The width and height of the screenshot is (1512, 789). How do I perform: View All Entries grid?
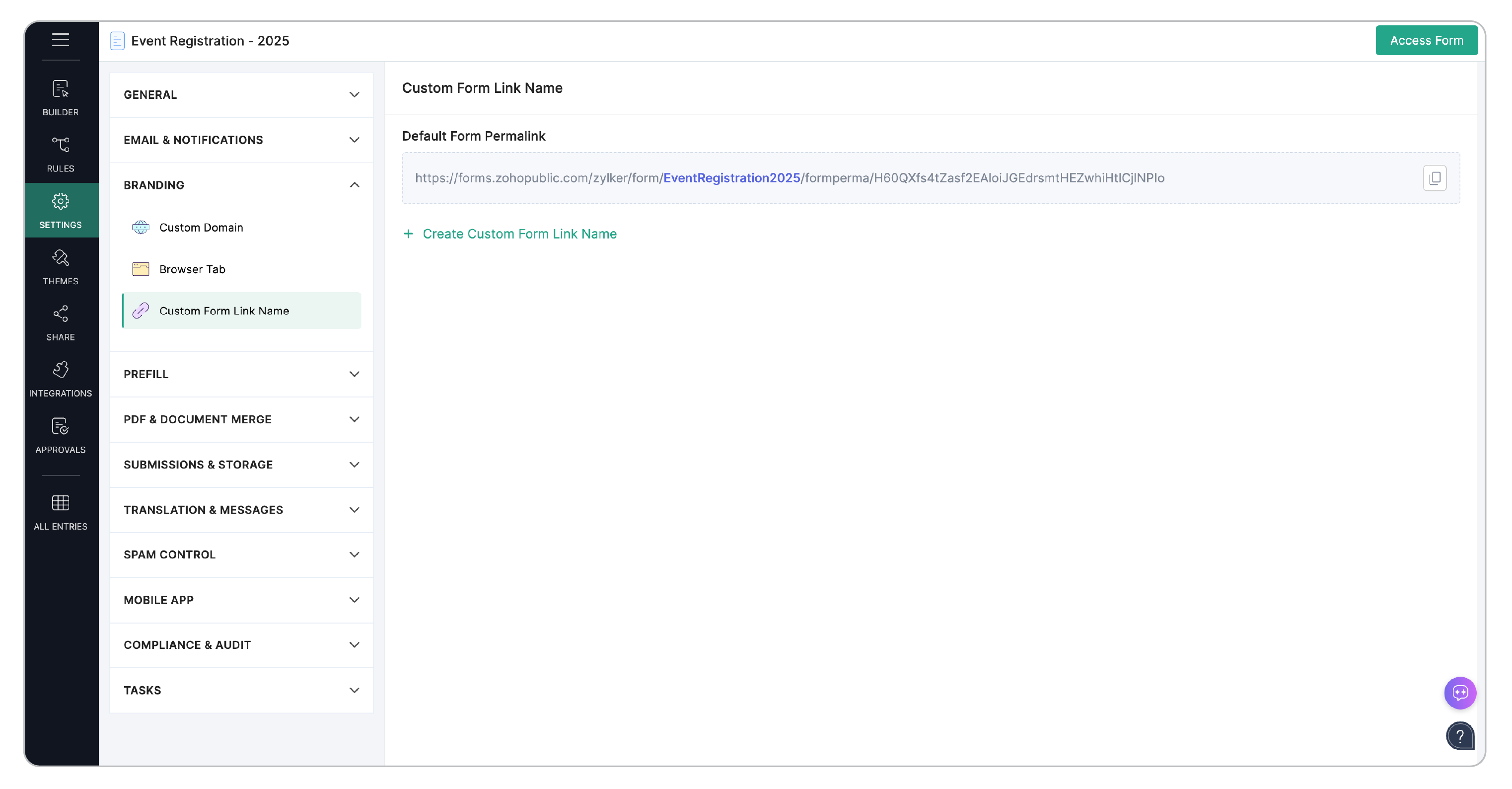[x=61, y=511]
